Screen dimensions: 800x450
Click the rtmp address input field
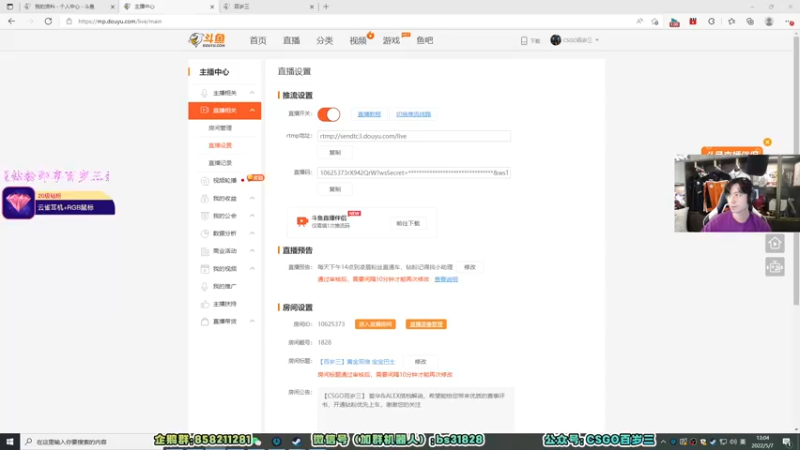pyautogui.click(x=414, y=136)
